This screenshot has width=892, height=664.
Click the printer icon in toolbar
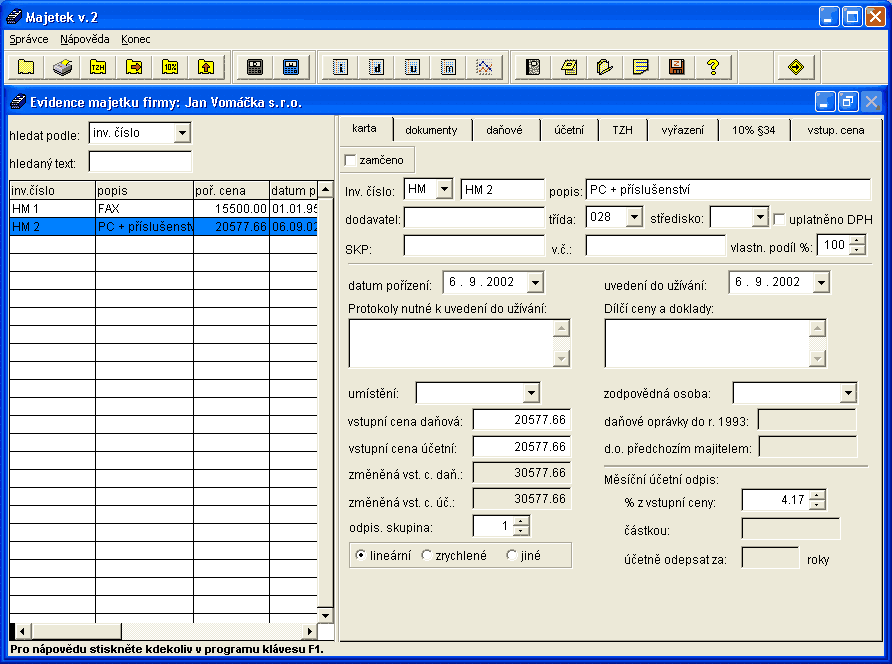(62, 67)
